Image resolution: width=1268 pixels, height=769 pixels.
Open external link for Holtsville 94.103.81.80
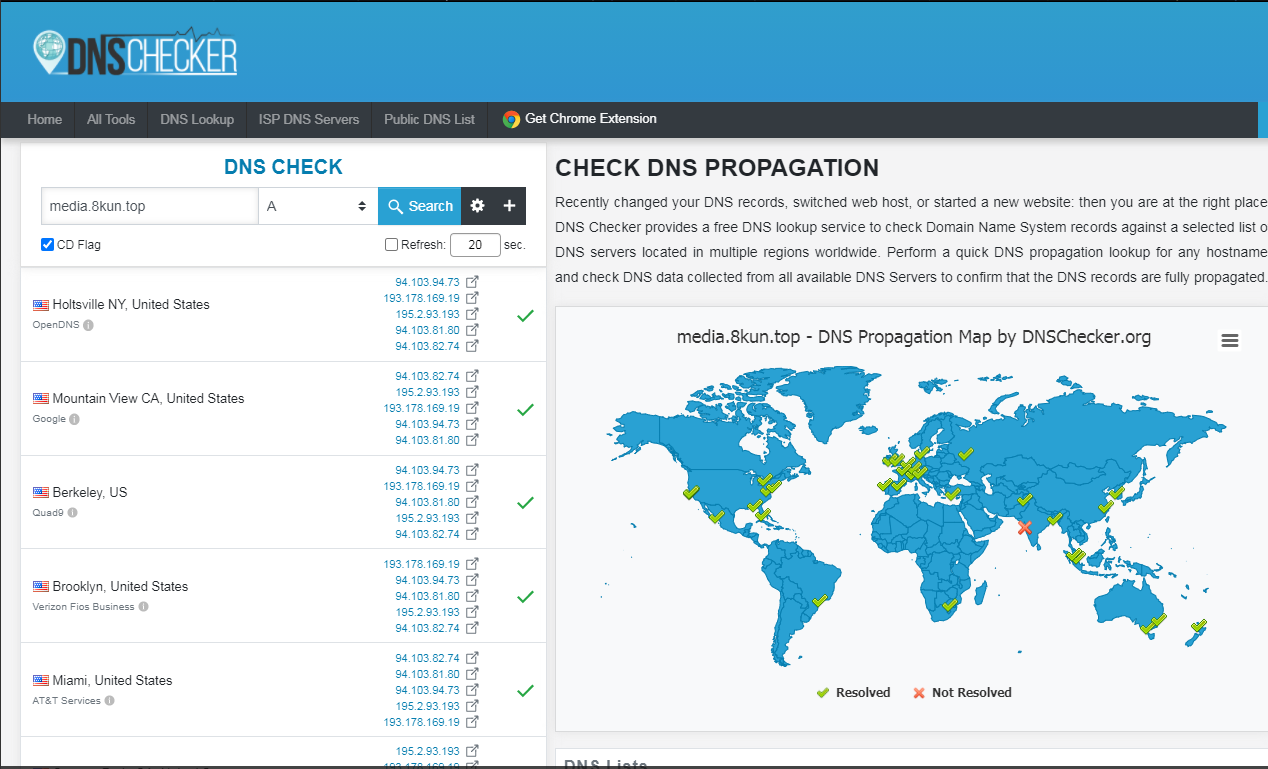pyautogui.click(x=473, y=330)
